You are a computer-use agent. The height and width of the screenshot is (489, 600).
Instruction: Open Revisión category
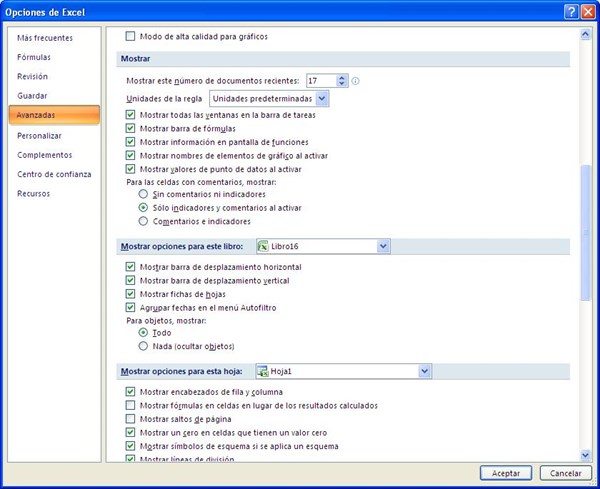click(x=33, y=77)
